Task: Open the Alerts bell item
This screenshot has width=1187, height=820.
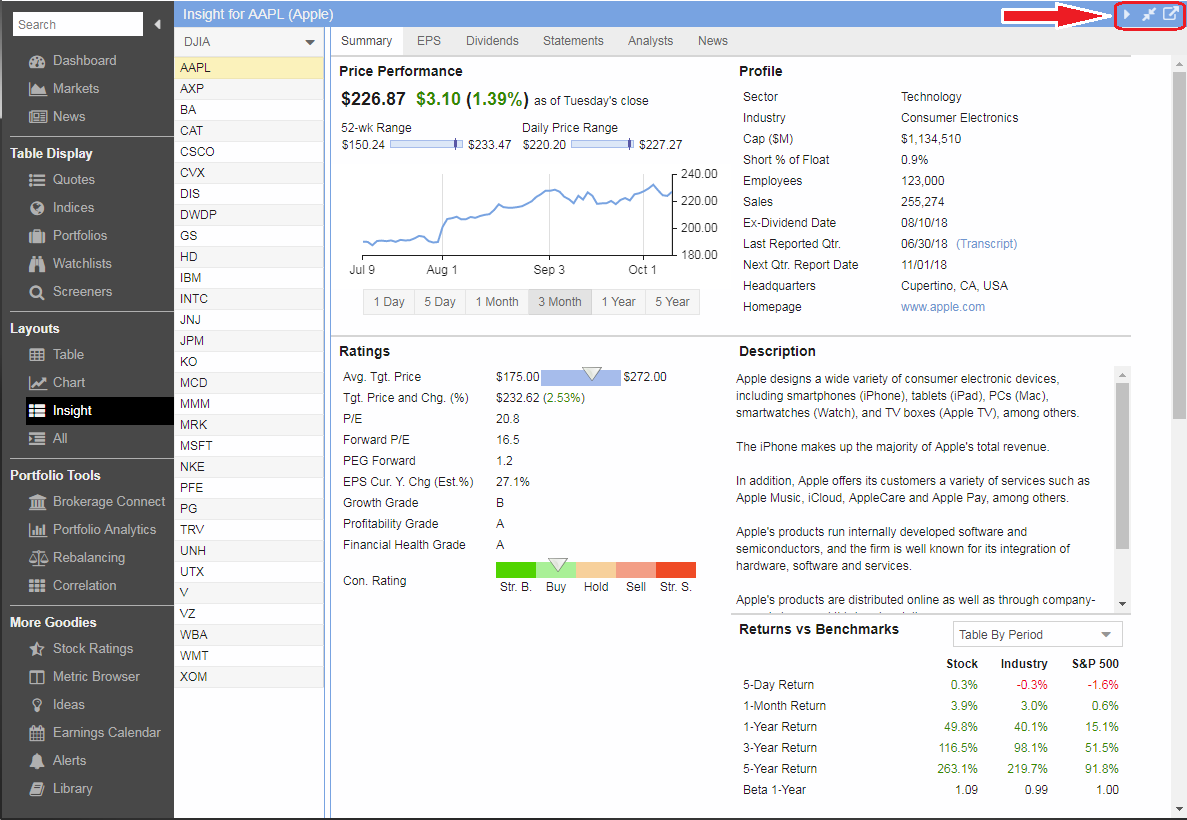Action: click(69, 761)
